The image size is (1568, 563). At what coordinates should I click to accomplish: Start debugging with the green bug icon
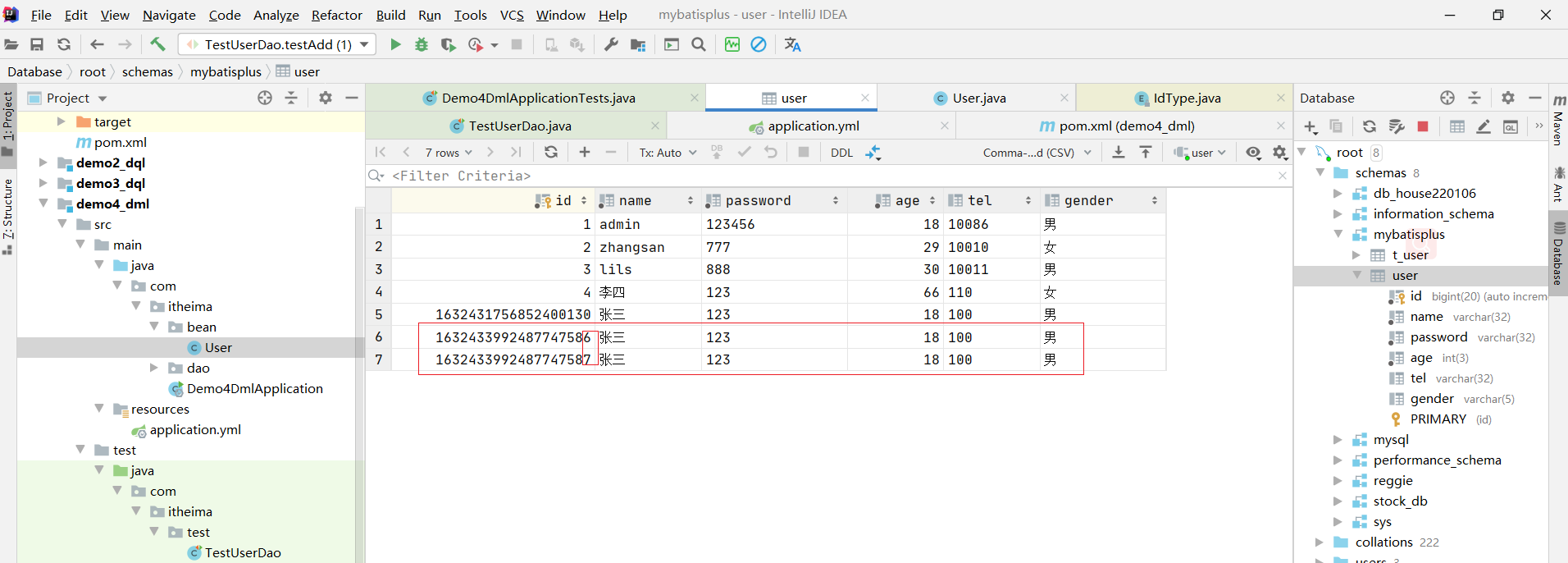[x=422, y=44]
